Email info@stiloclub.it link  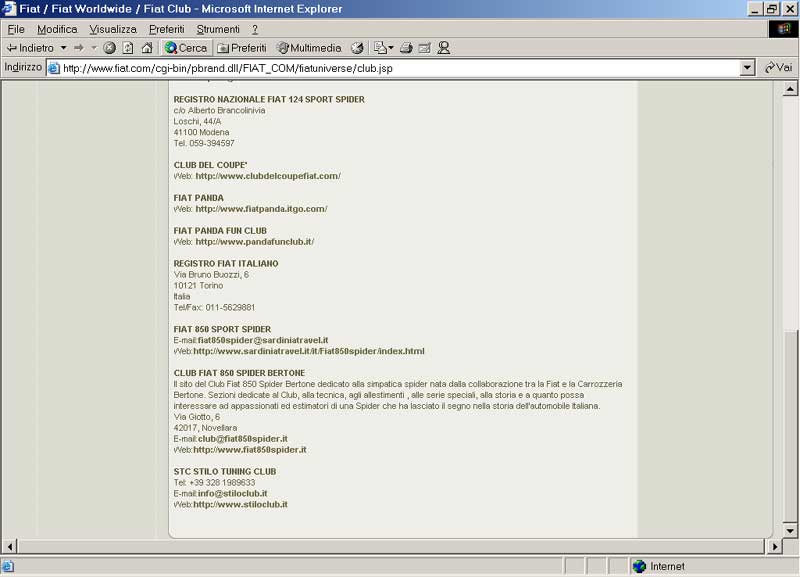click(x=232, y=493)
